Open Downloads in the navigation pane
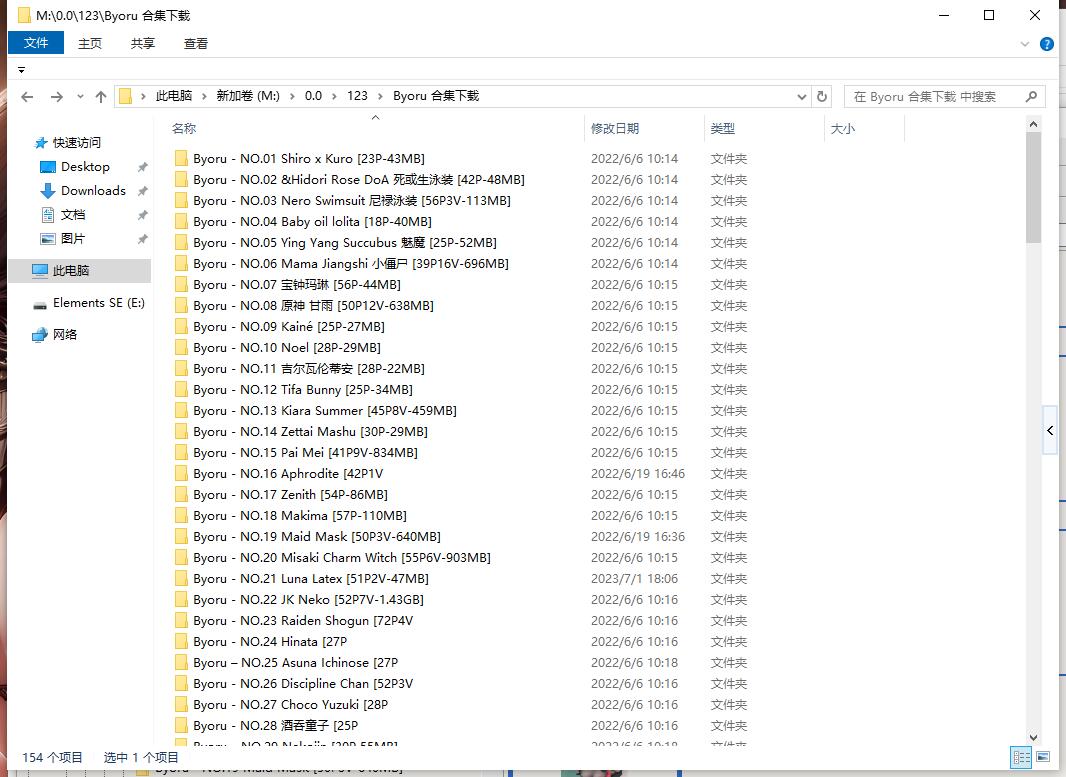The image size is (1066, 777). (x=93, y=190)
